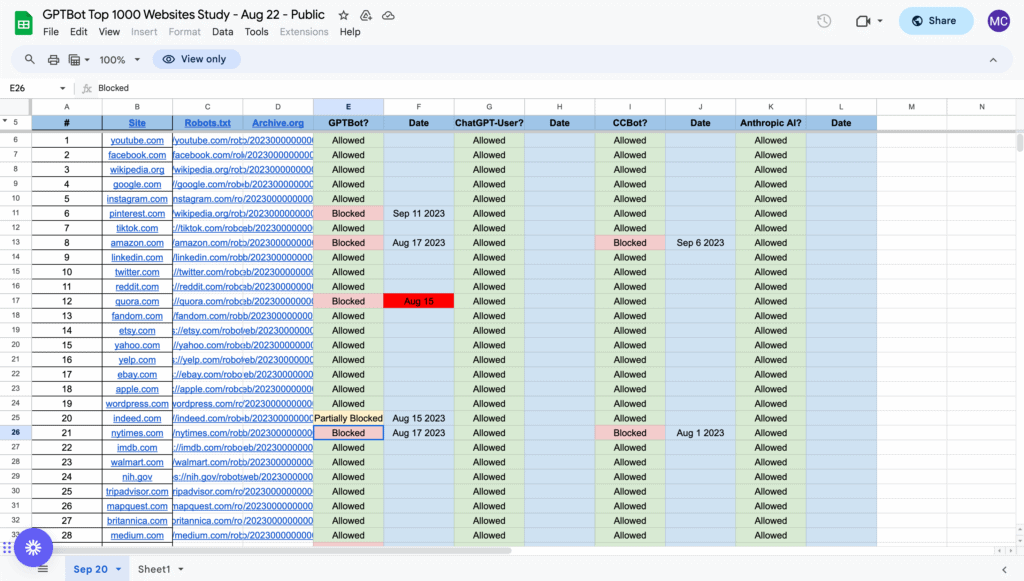1024x581 pixels.
Task: Open the Tools menu
Action: [x=257, y=31]
